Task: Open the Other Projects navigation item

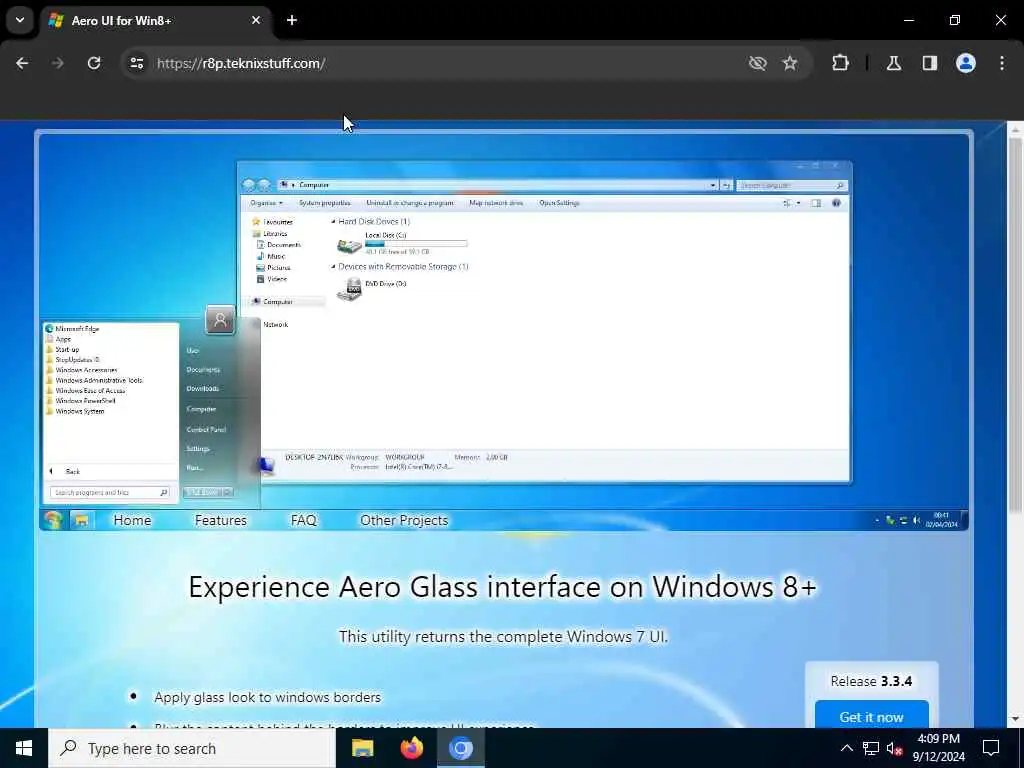Action: point(404,520)
